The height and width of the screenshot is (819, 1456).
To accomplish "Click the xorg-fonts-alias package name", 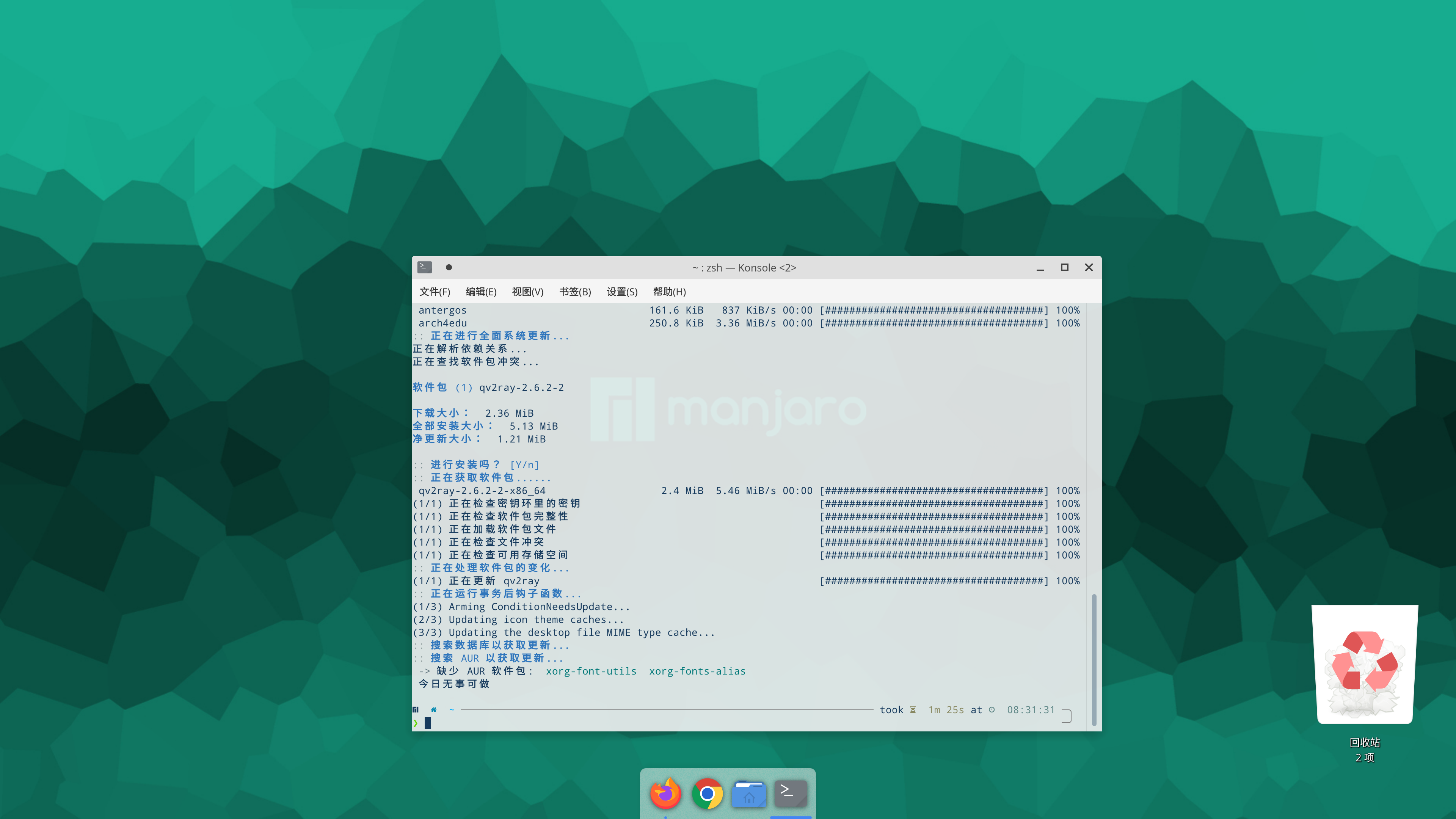I will tap(697, 671).
